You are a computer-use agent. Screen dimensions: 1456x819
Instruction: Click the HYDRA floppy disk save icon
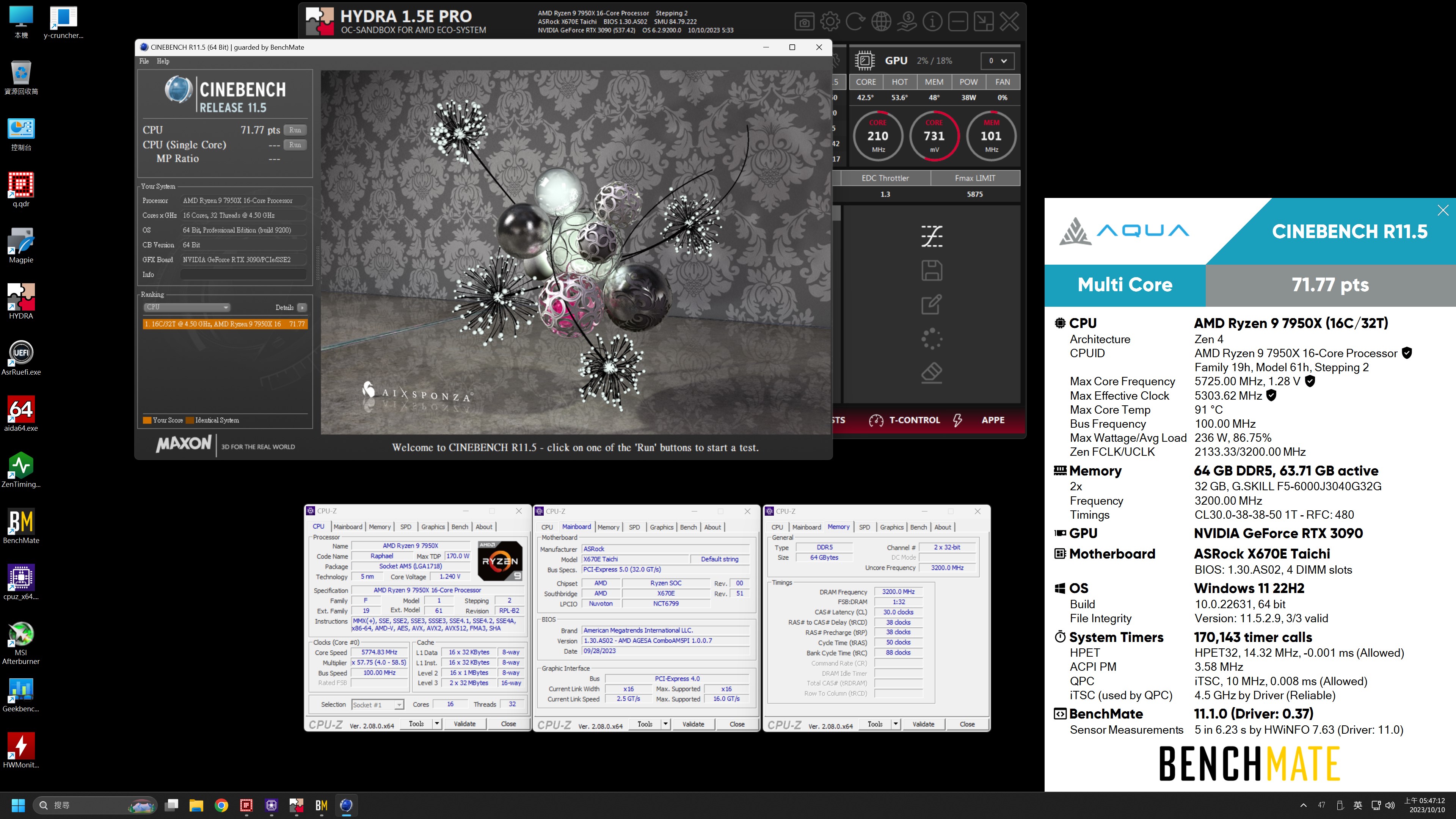932,271
